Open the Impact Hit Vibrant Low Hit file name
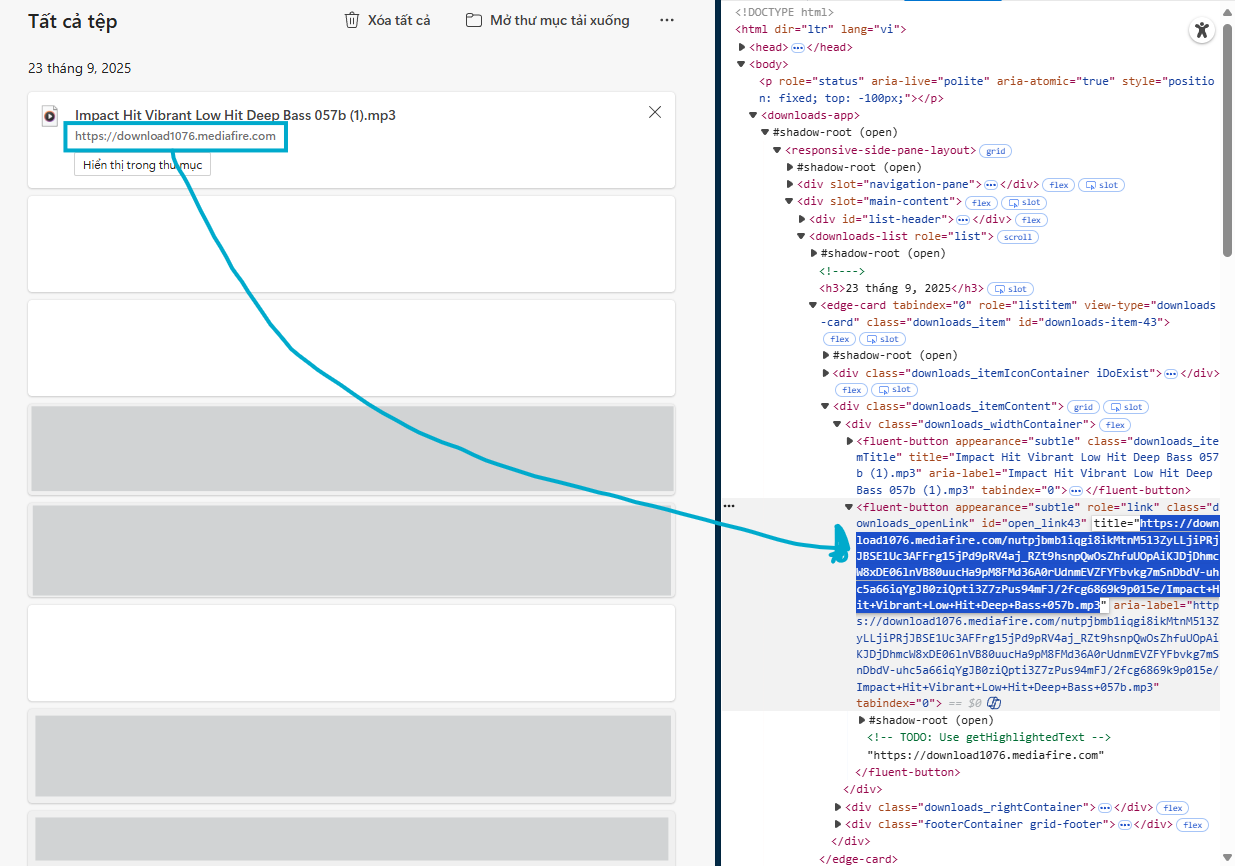The image size is (1235, 866). coord(235,115)
